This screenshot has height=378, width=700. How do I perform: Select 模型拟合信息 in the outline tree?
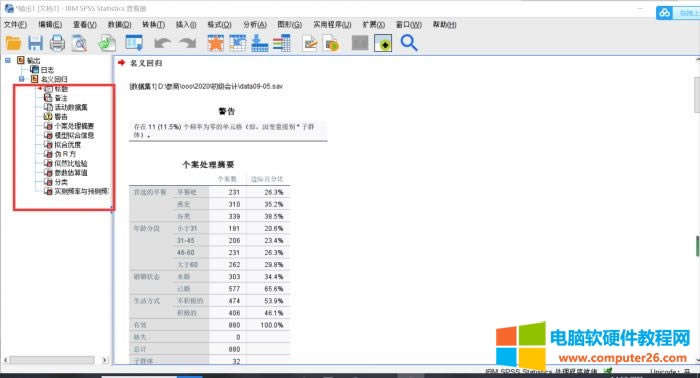tap(74, 135)
